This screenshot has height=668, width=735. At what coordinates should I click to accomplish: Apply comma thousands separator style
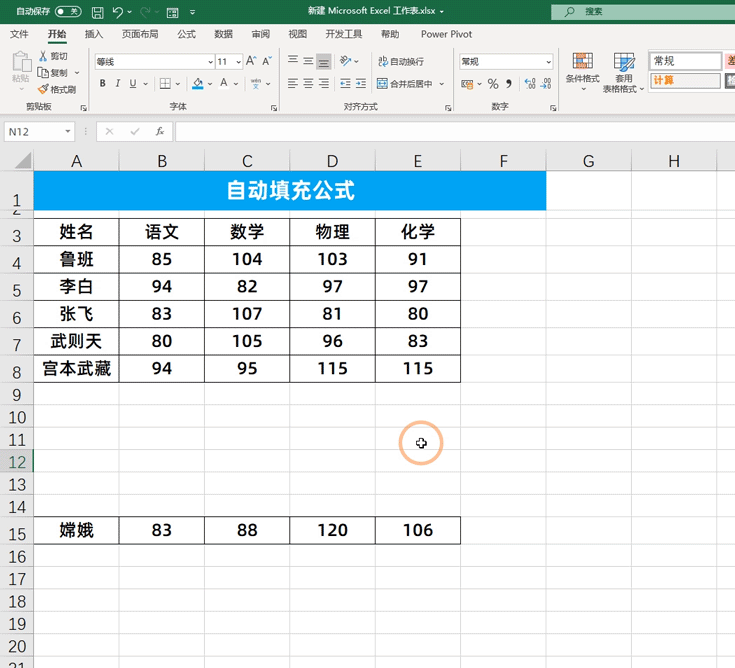click(x=509, y=84)
